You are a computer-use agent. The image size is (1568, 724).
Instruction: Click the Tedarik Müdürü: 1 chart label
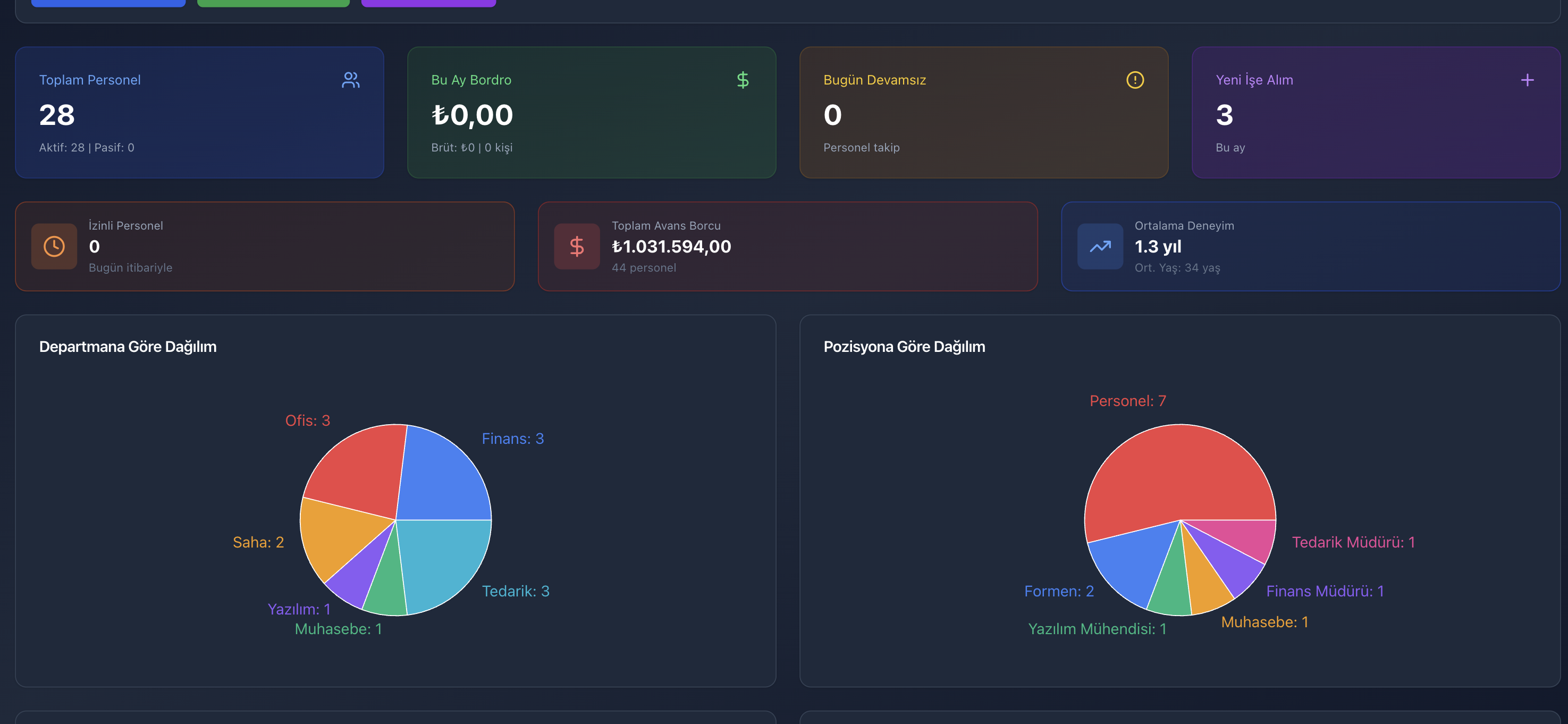1353,543
